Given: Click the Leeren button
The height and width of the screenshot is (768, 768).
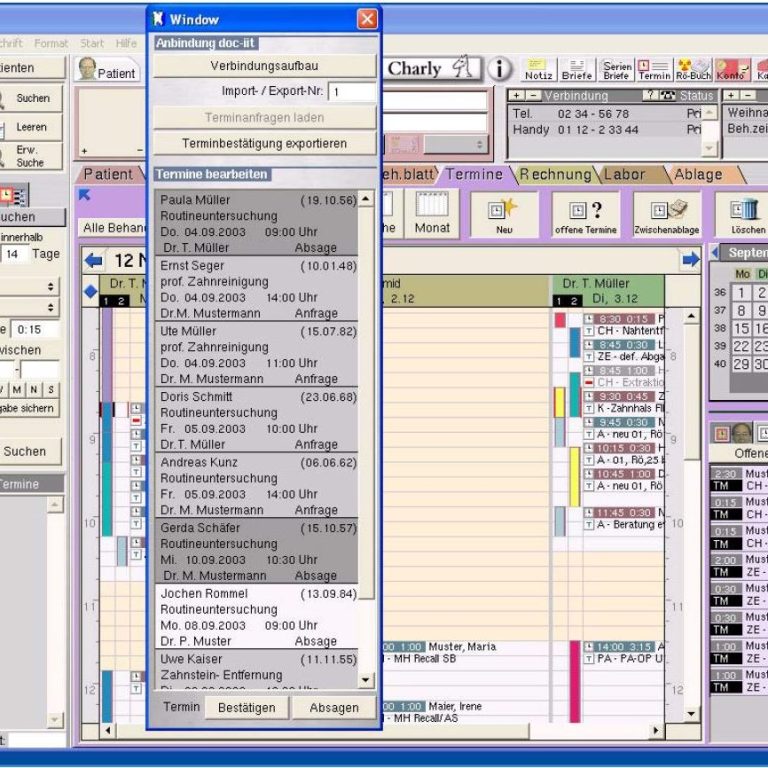Looking at the screenshot, I should coord(30,127).
